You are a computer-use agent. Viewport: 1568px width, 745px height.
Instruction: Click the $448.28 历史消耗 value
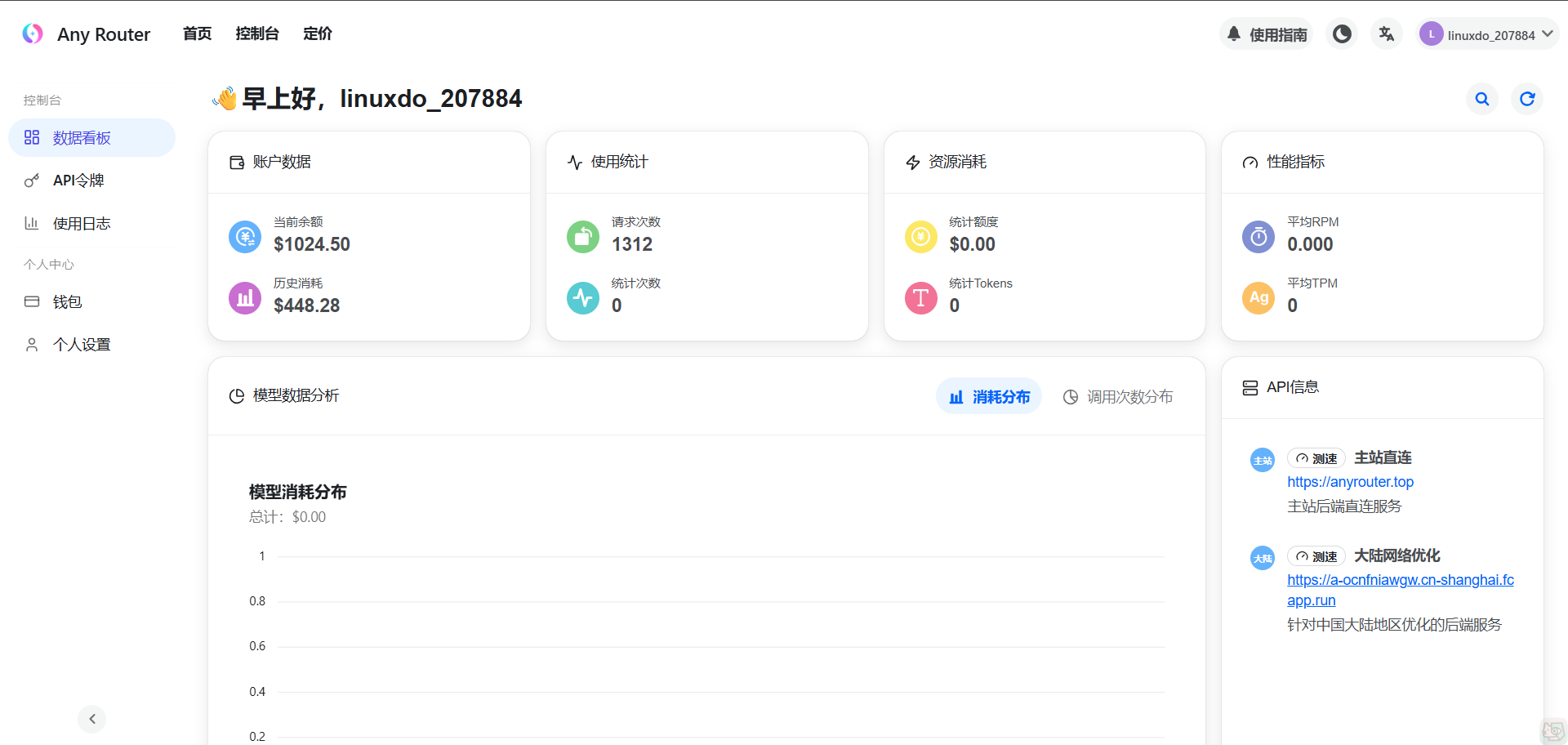click(307, 306)
